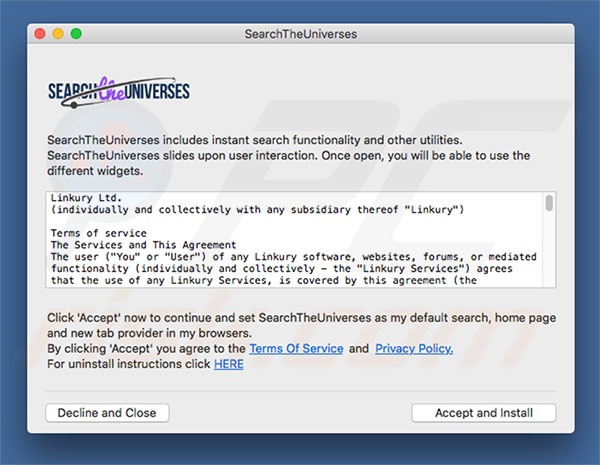Click the 'The user ("You" or "User")' line
Viewport: 600px width, 465px height.
(x=293, y=257)
